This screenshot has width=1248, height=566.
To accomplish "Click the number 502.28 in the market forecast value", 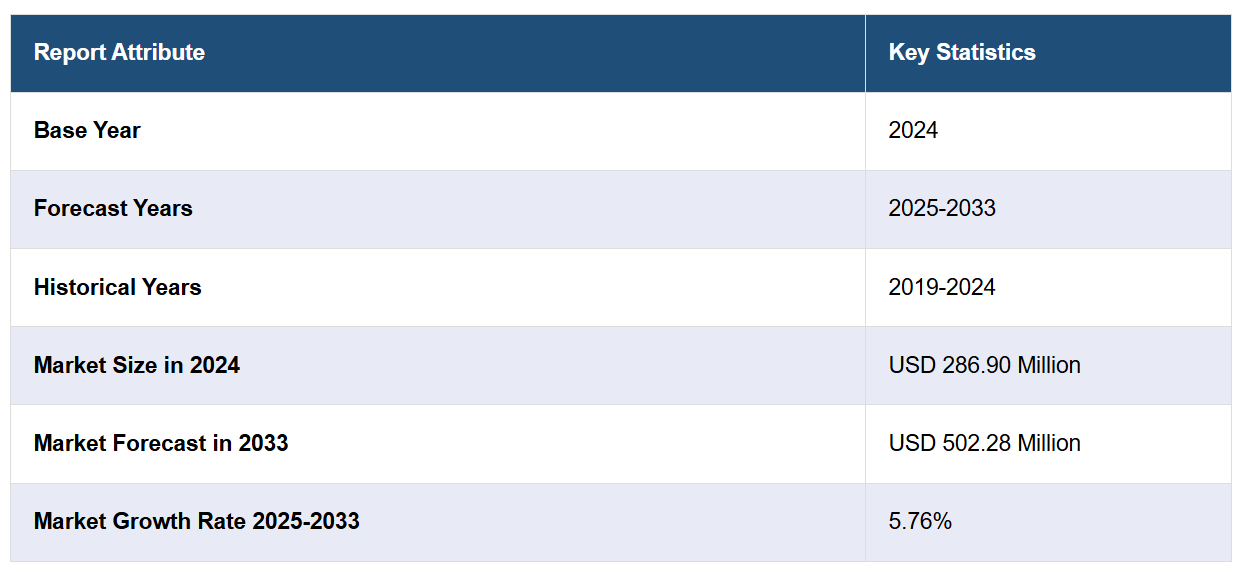I will (x=976, y=443).
